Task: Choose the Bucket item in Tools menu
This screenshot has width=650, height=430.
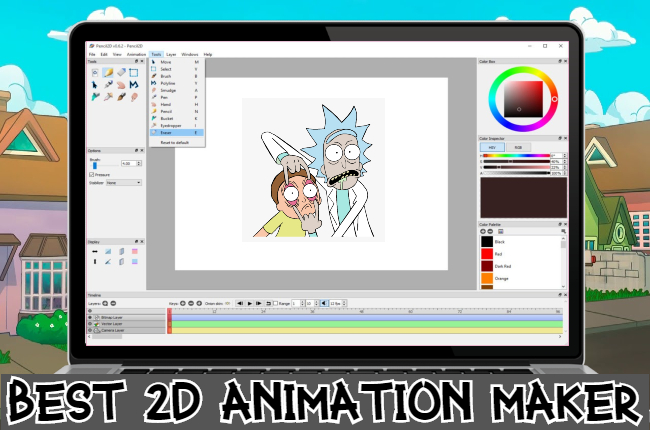Action: coord(166,118)
